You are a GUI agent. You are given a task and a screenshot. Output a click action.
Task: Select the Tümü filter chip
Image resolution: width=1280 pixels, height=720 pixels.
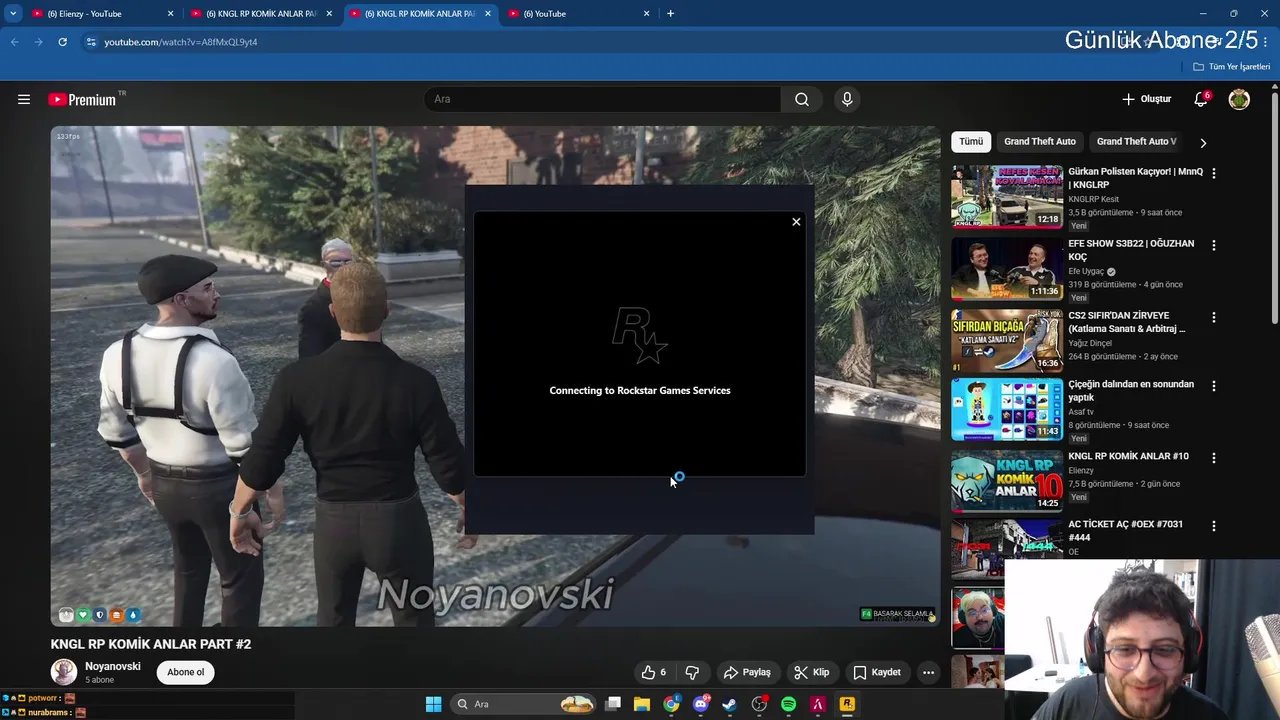click(x=971, y=142)
